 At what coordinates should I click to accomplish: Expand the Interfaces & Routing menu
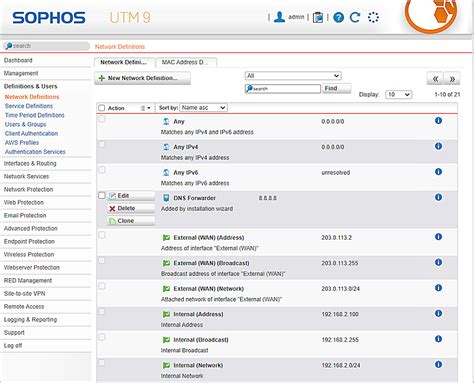point(30,163)
